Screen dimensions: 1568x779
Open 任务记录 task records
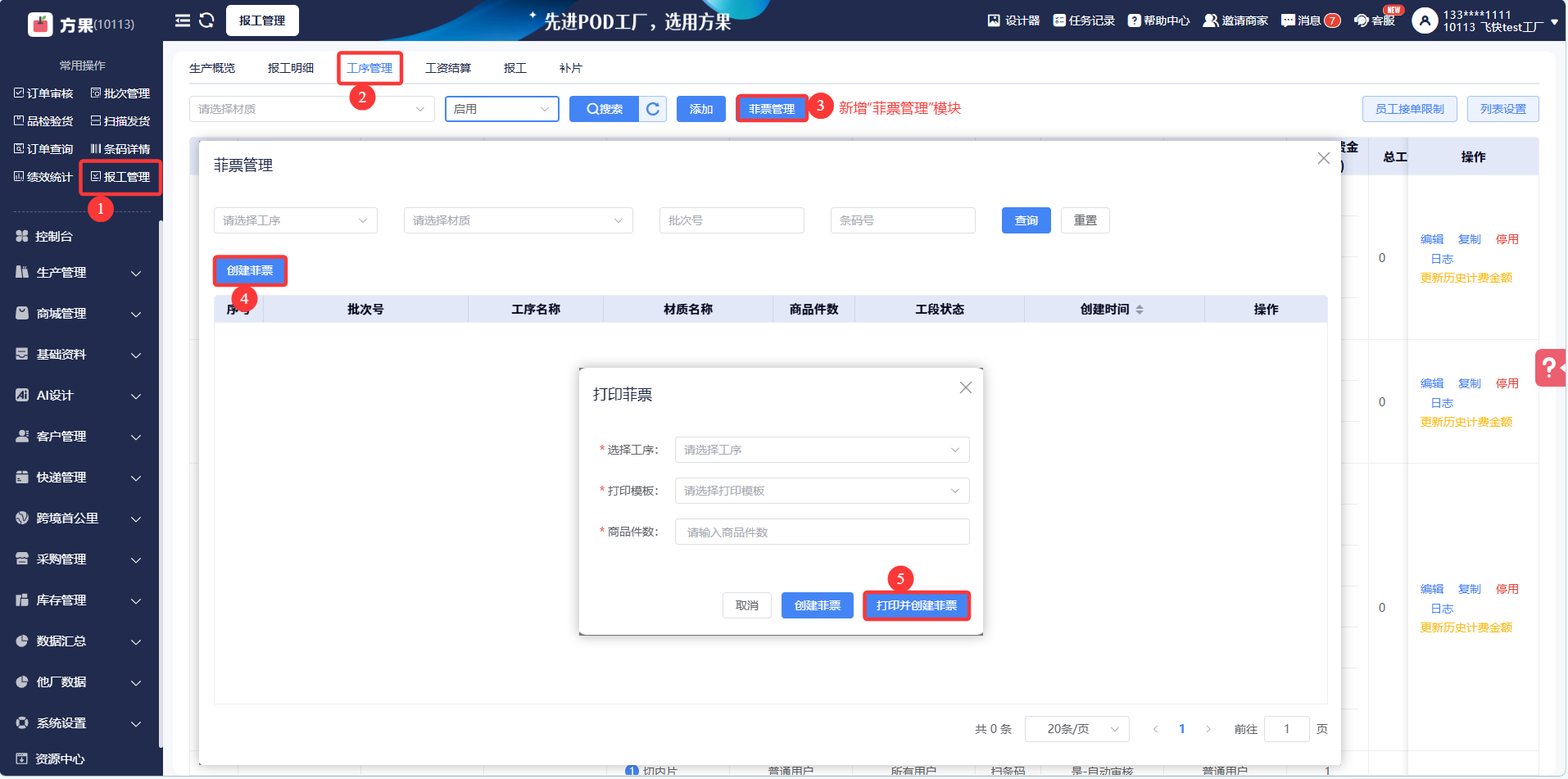tap(1084, 20)
